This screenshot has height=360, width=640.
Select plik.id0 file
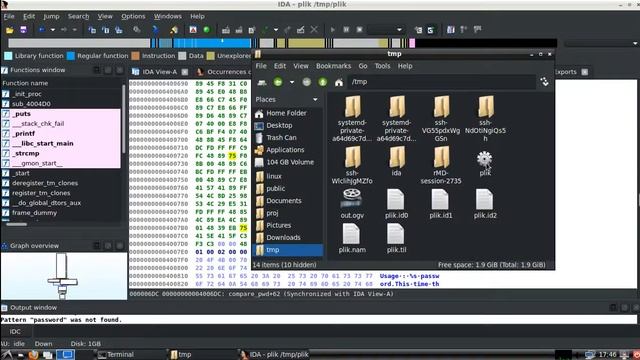396,204
